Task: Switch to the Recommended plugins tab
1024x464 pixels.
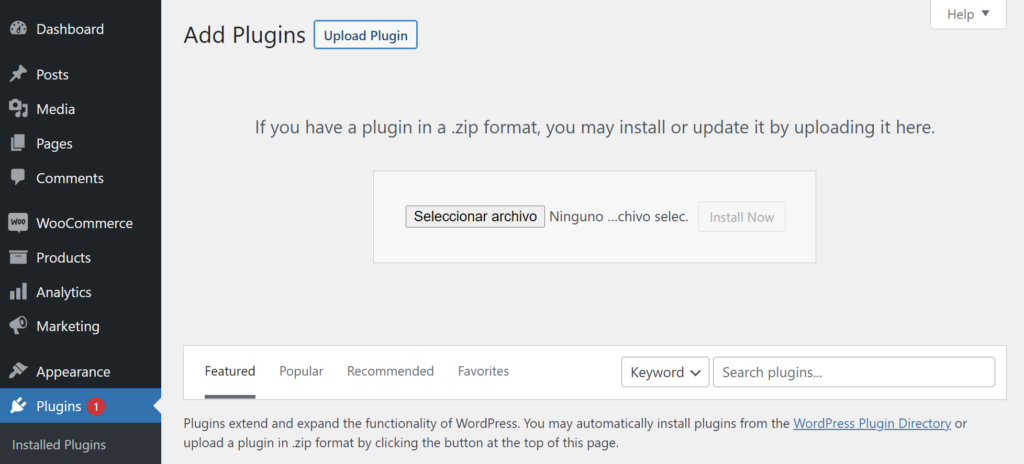Action: [390, 371]
